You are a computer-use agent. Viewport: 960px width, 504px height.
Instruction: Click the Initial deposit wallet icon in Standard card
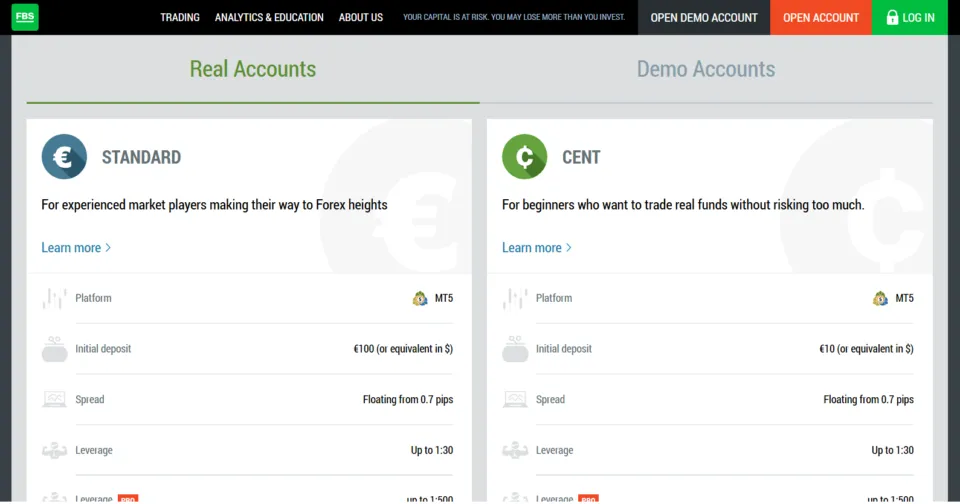click(54, 349)
